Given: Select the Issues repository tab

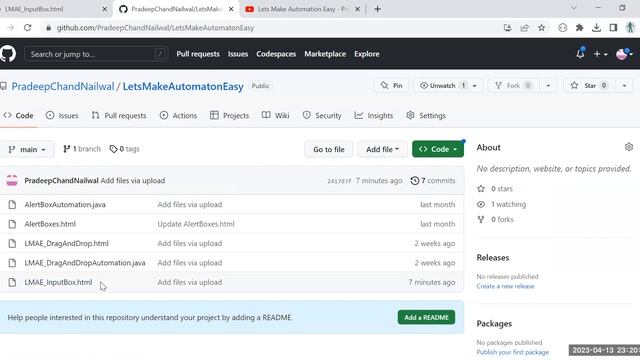Looking at the screenshot, I should tap(62, 116).
